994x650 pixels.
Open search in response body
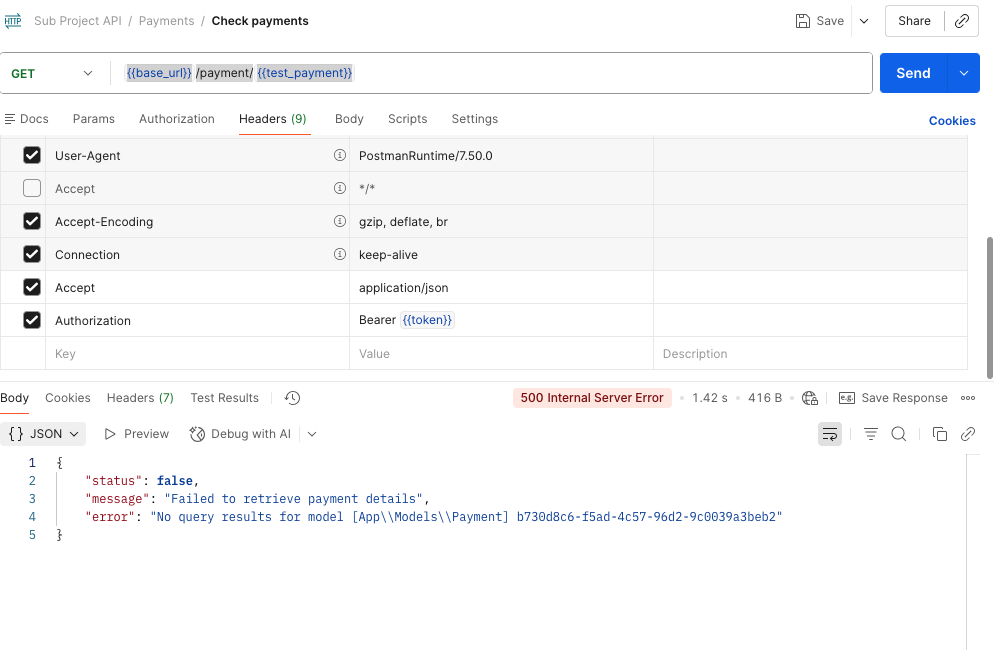899,434
